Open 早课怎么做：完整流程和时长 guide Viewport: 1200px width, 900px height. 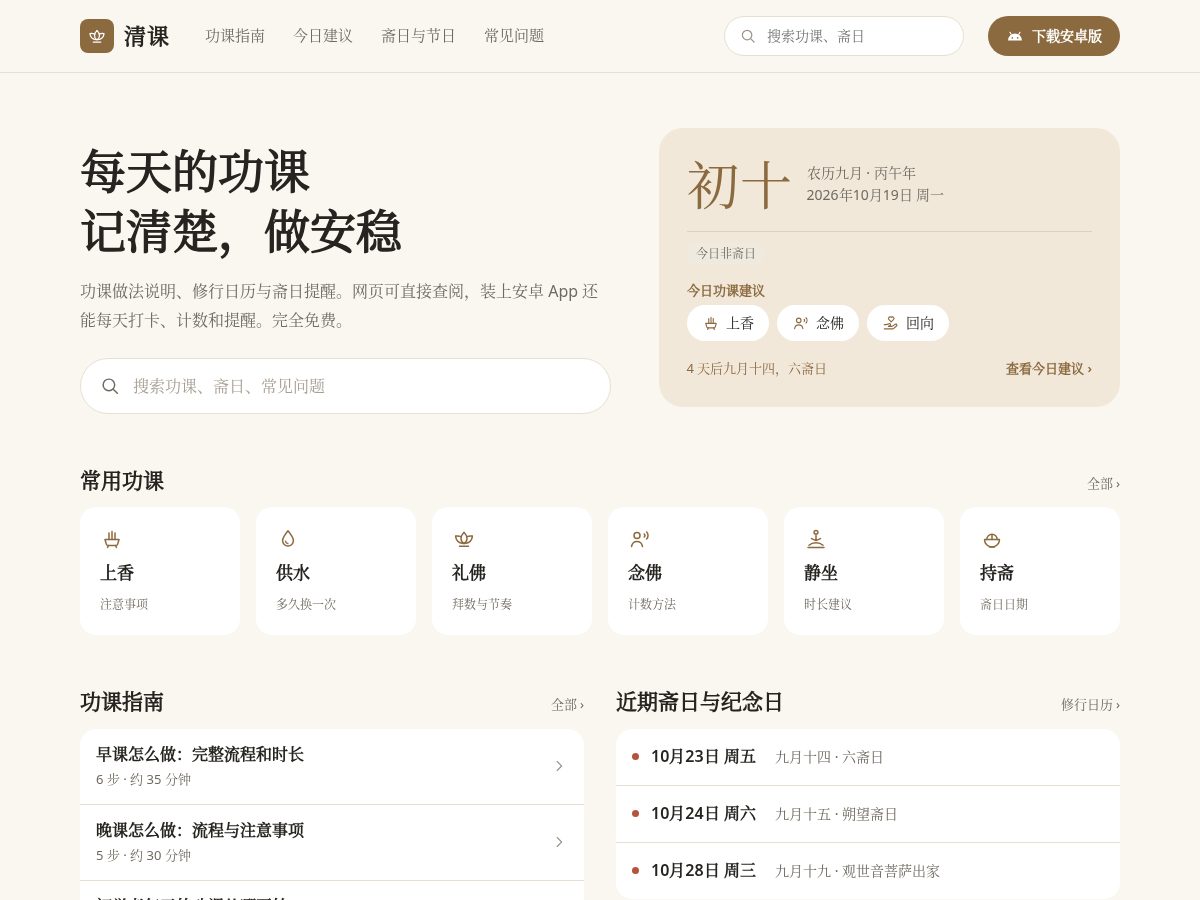[x=332, y=767]
